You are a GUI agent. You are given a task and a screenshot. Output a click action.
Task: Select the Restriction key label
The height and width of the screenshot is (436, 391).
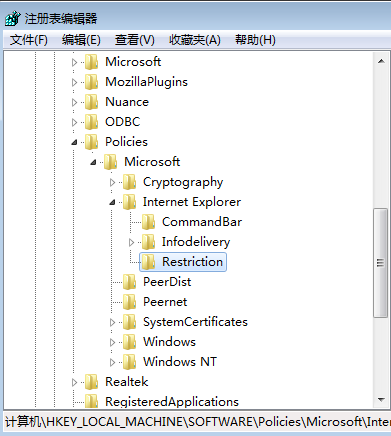coord(192,262)
